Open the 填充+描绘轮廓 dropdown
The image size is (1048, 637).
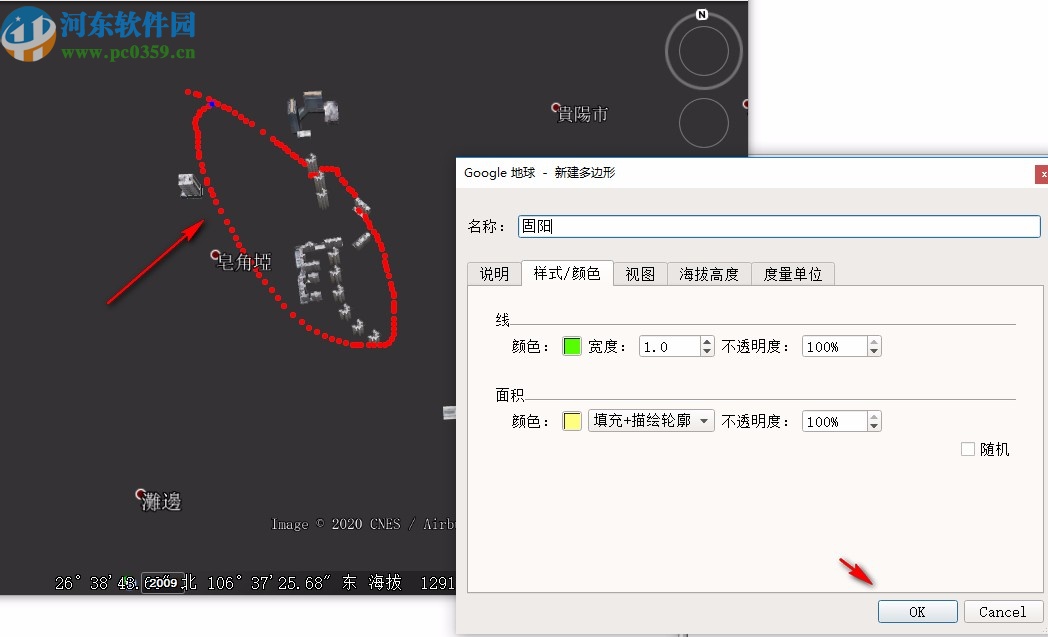[705, 421]
